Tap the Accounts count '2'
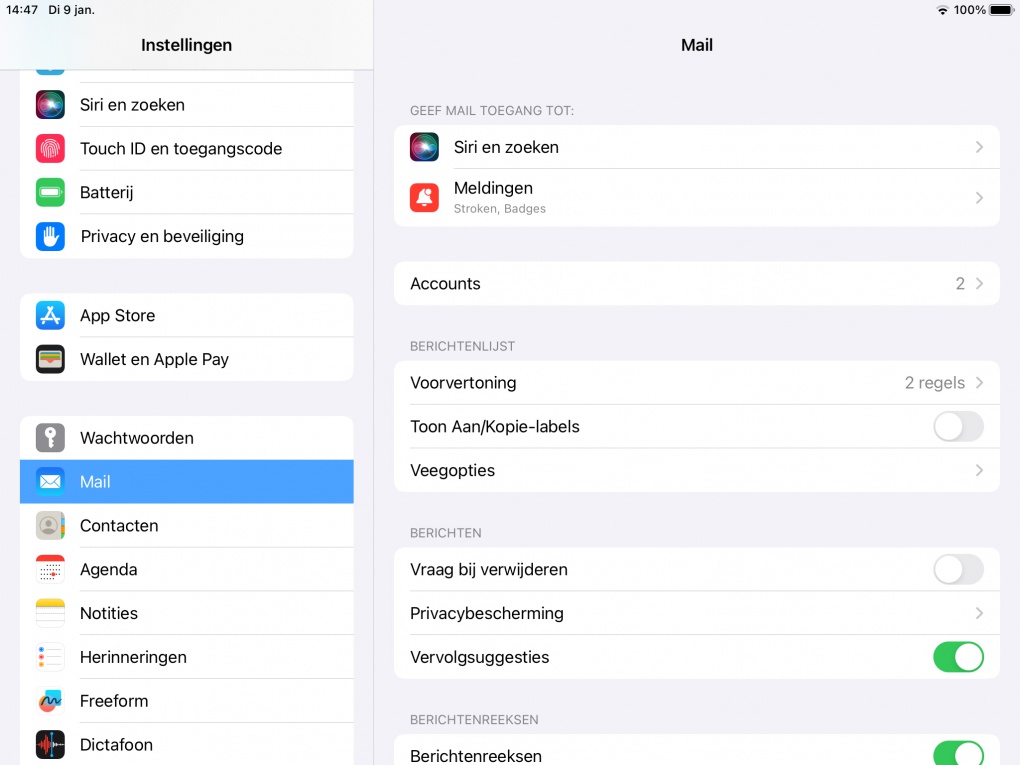This screenshot has height=765, width=1020. pos(960,284)
